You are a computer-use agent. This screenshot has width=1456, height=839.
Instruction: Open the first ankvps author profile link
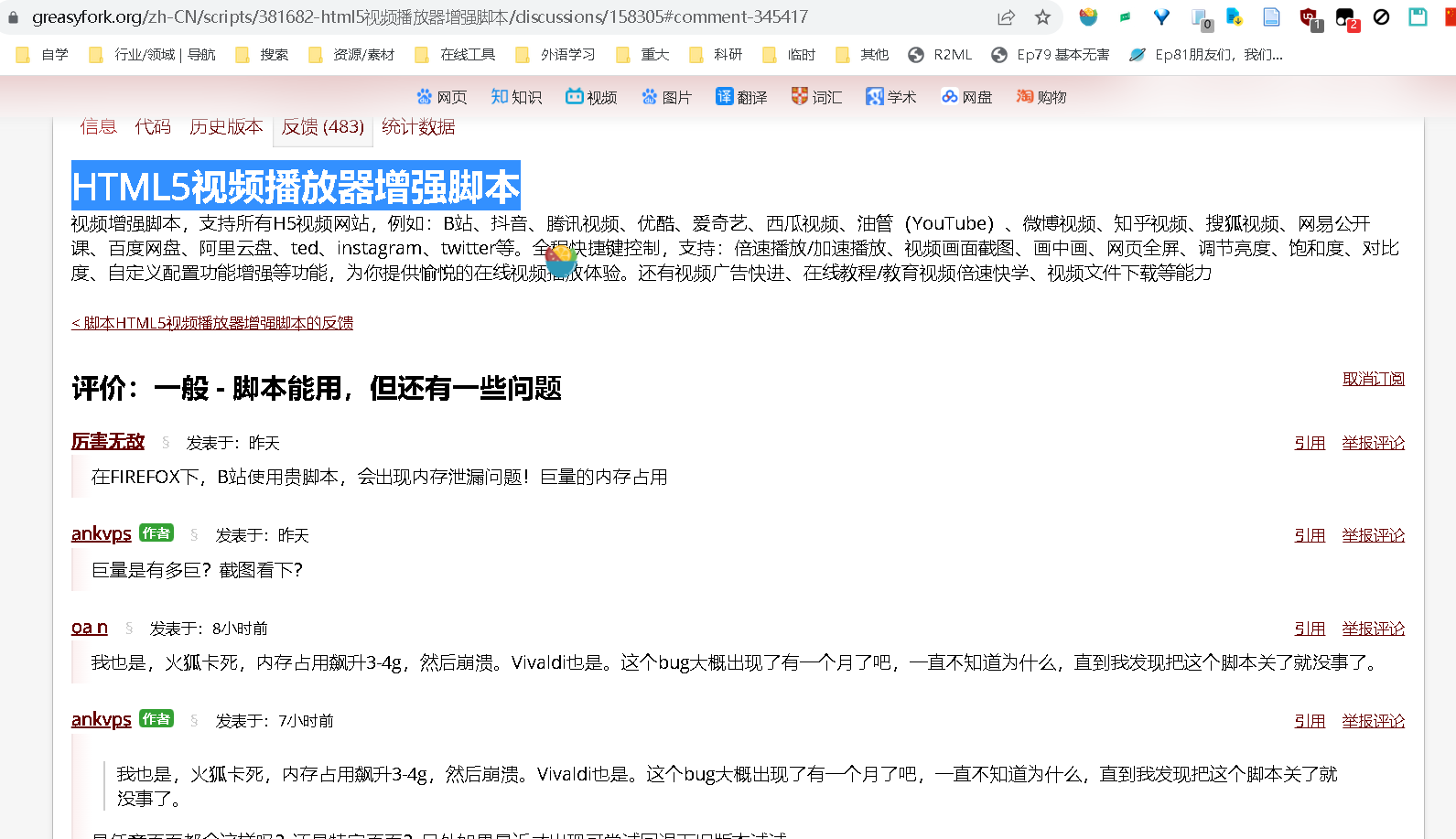point(102,533)
